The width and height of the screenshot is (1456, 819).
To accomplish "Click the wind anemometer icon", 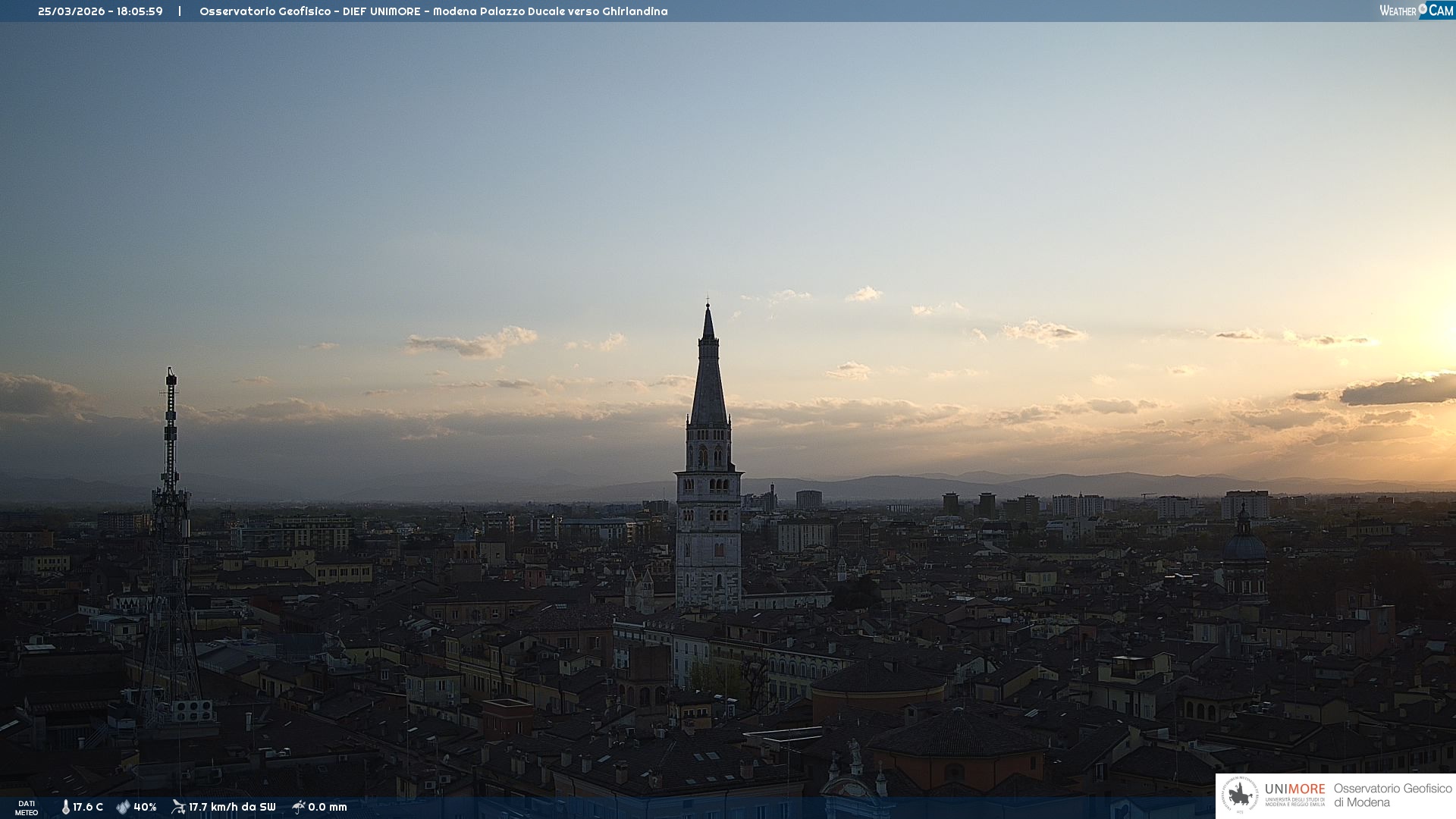I will tap(178, 807).
